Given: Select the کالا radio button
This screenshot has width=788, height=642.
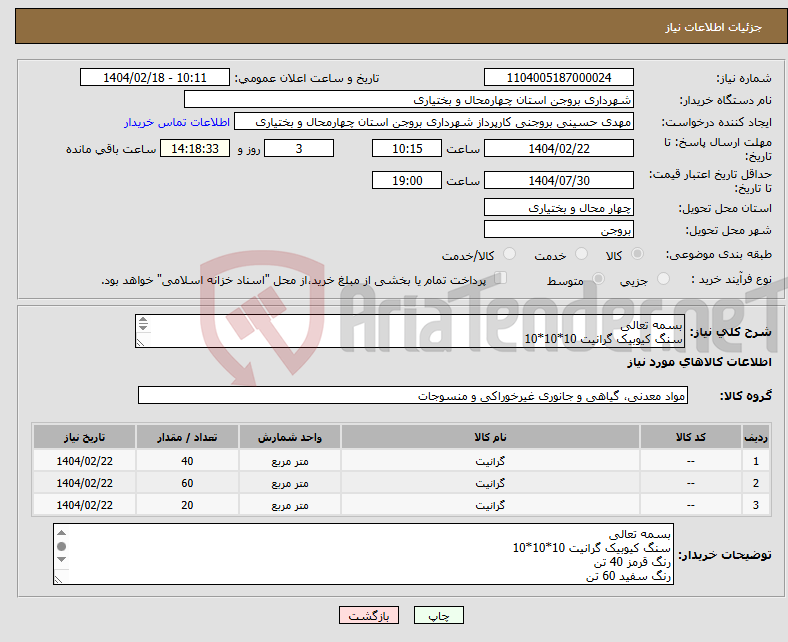Looking at the screenshot, I should tap(637, 254).
